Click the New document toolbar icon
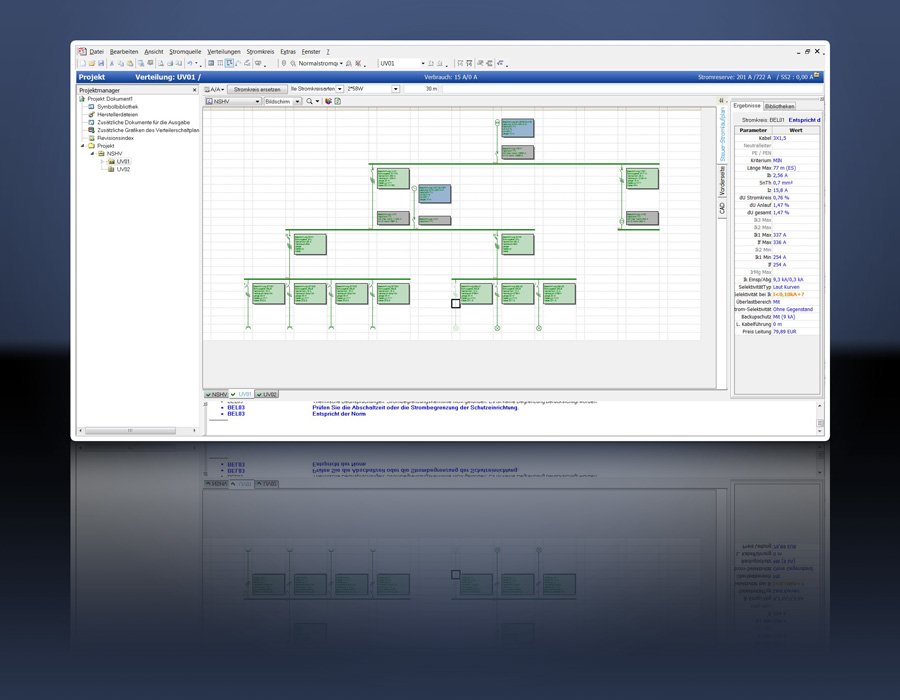This screenshot has height=700, width=900. point(83,64)
